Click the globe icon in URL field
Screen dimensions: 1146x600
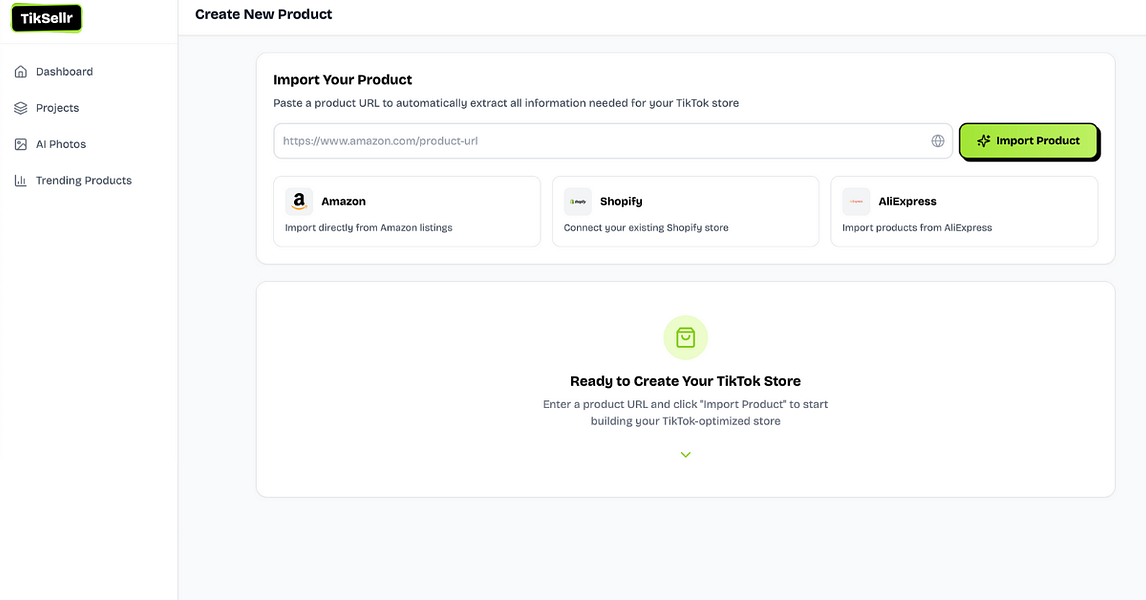938,141
